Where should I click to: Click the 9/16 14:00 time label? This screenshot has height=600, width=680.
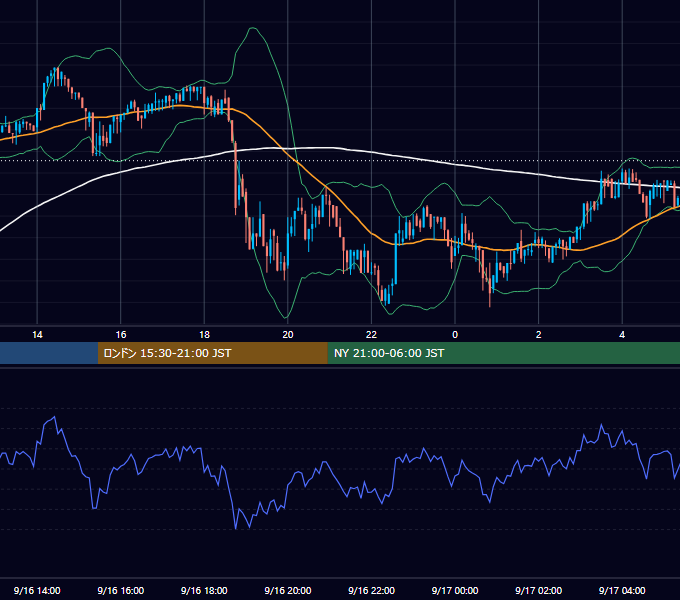[x=37, y=590]
